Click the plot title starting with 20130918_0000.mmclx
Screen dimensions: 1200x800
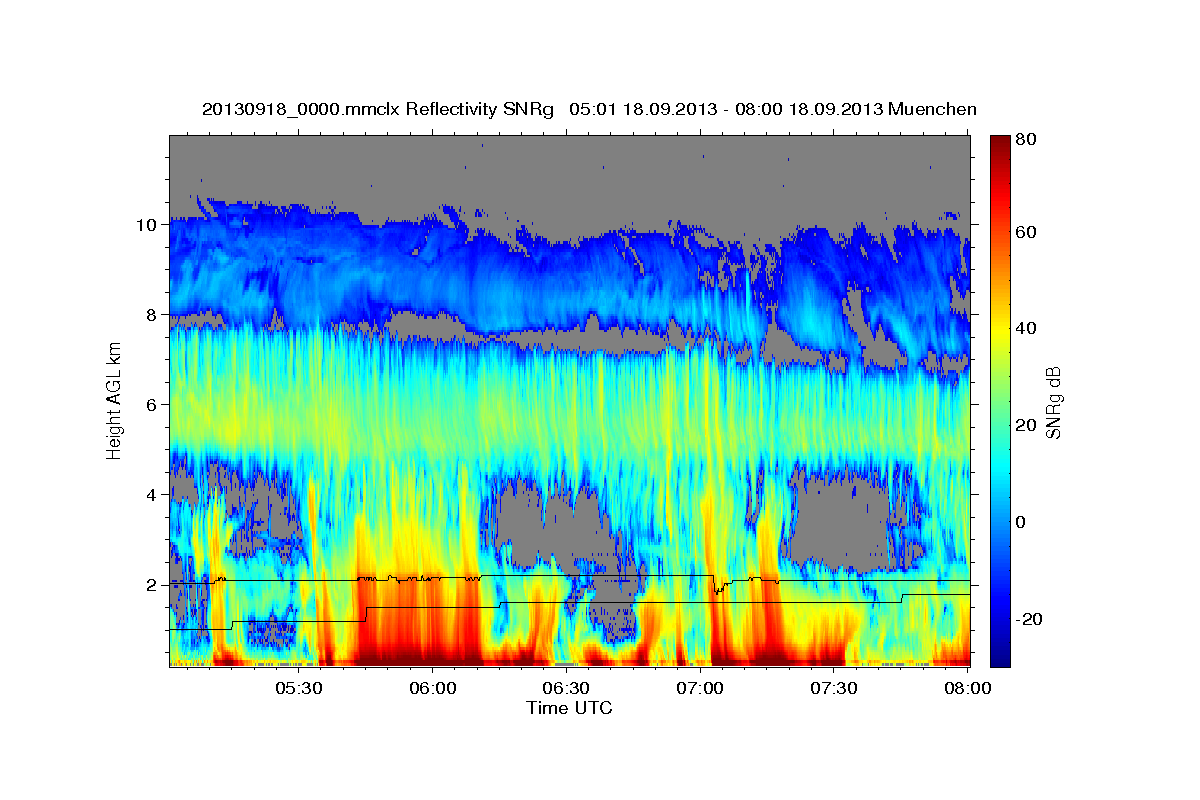[589, 109]
